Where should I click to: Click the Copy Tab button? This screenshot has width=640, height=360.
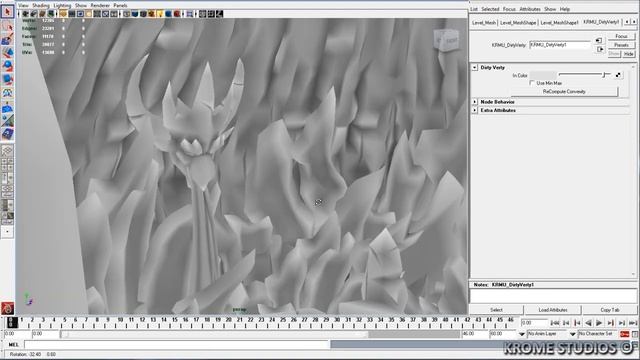(610, 310)
